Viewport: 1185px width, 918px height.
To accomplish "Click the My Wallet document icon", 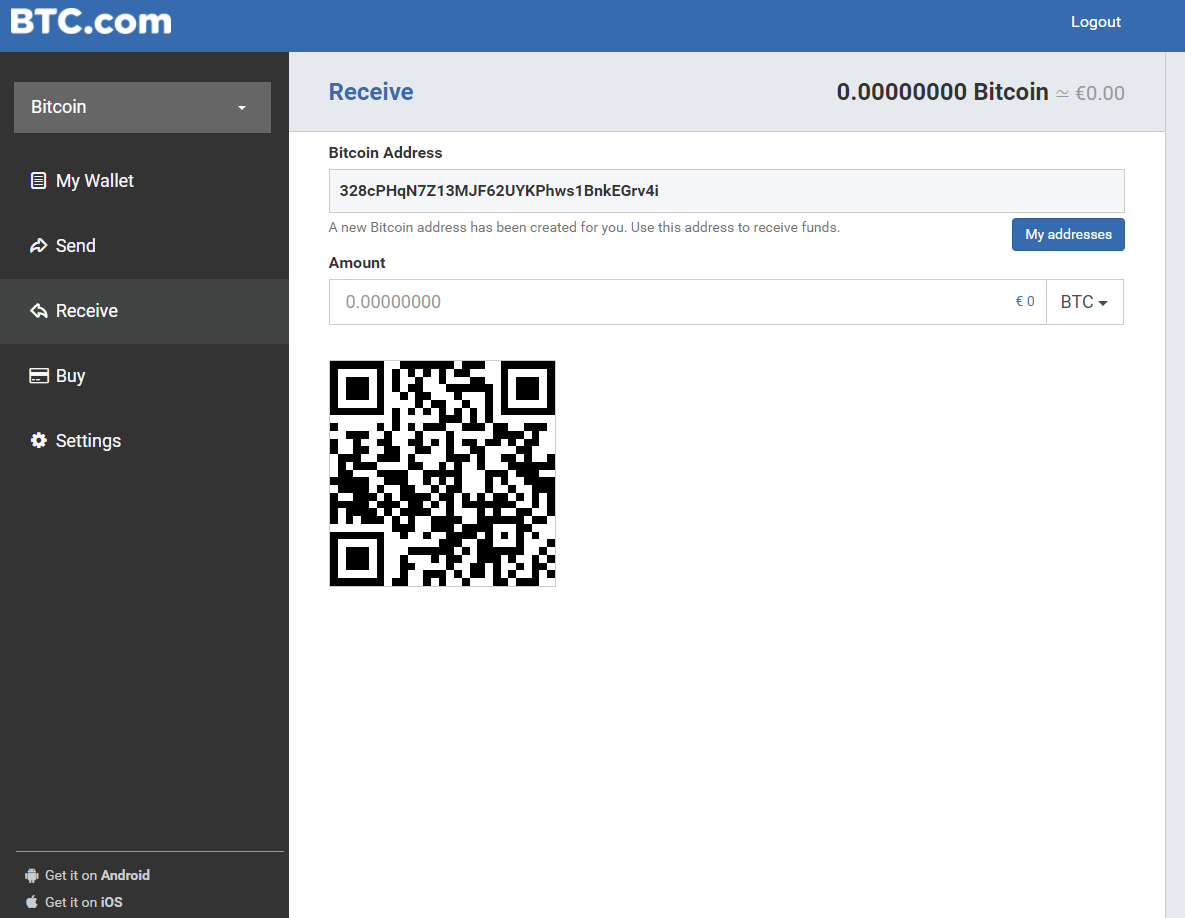I will coord(38,181).
